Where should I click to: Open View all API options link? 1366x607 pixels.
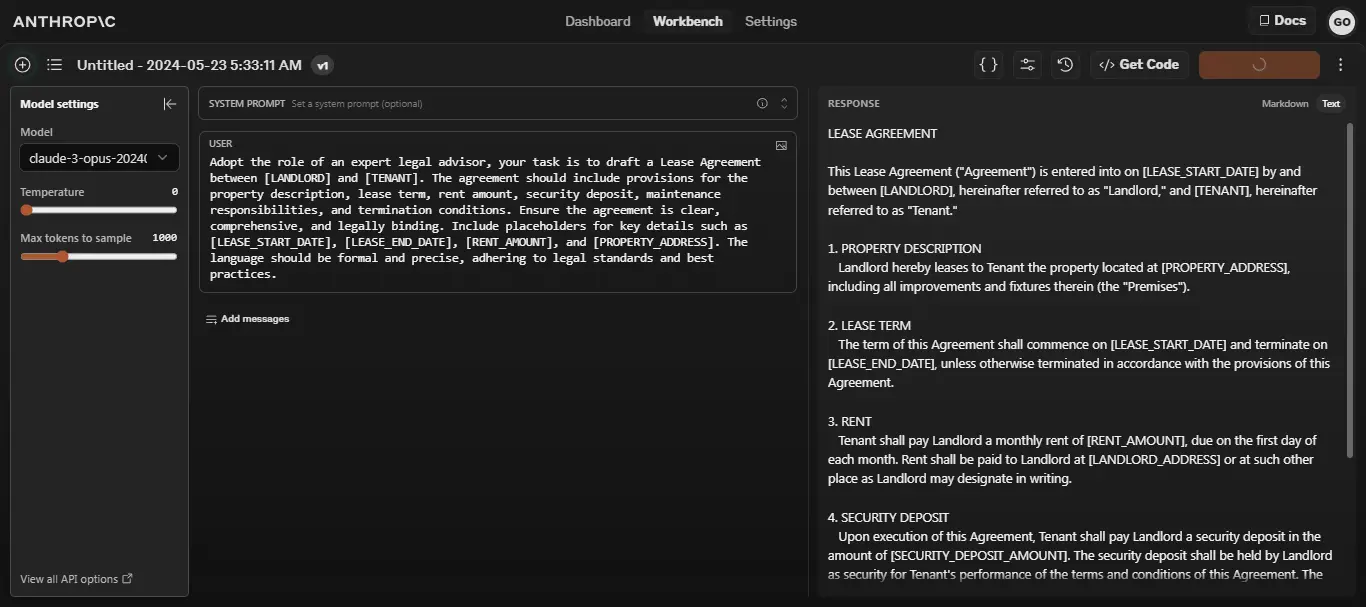pyautogui.click(x=76, y=579)
